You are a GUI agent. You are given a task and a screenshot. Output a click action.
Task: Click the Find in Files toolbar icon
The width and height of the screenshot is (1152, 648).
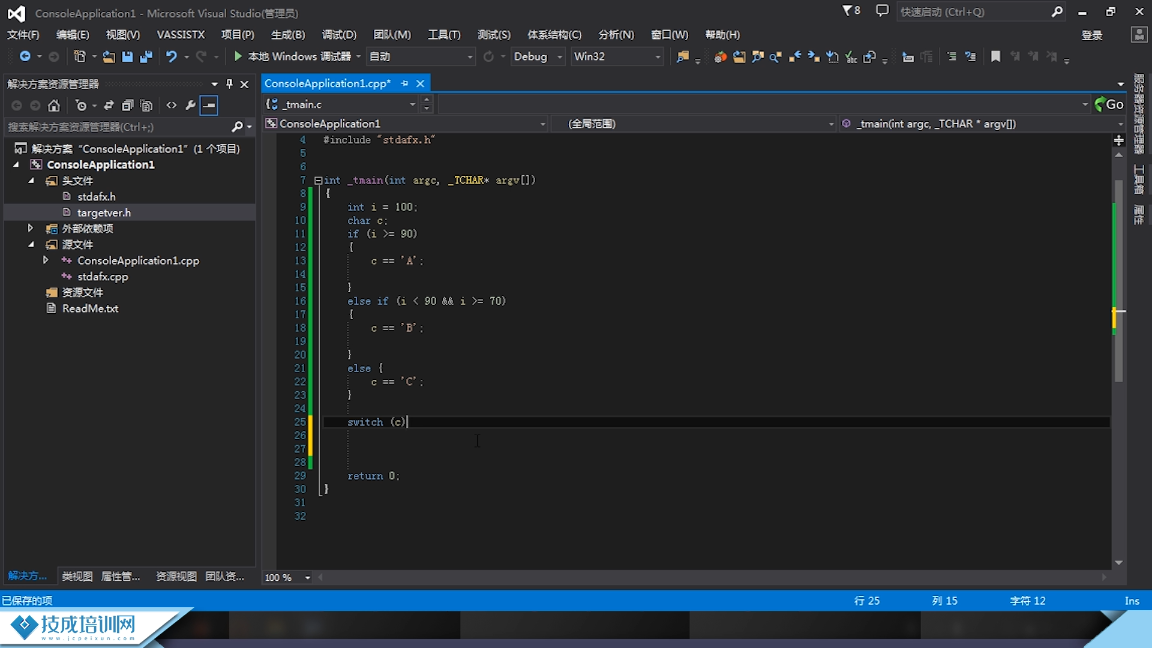pyautogui.click(x=683, y=57)
